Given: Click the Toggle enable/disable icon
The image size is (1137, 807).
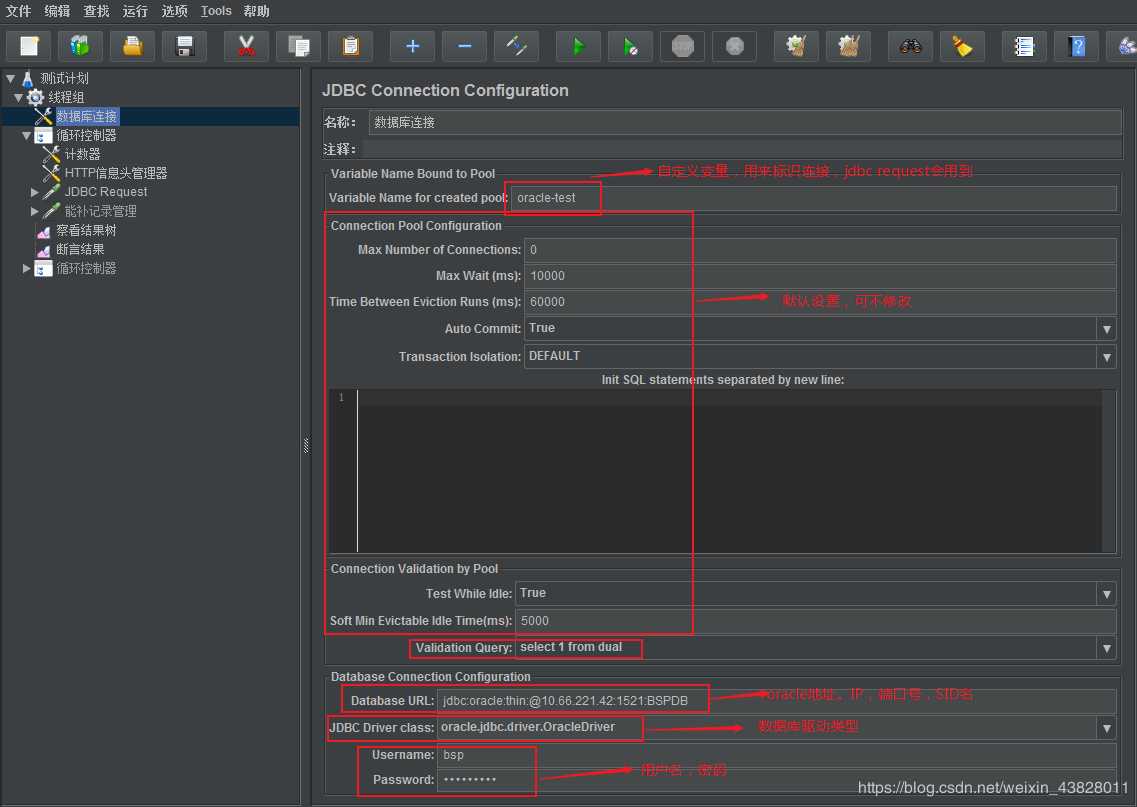Looking at the screenshot, I should [516, 46].
